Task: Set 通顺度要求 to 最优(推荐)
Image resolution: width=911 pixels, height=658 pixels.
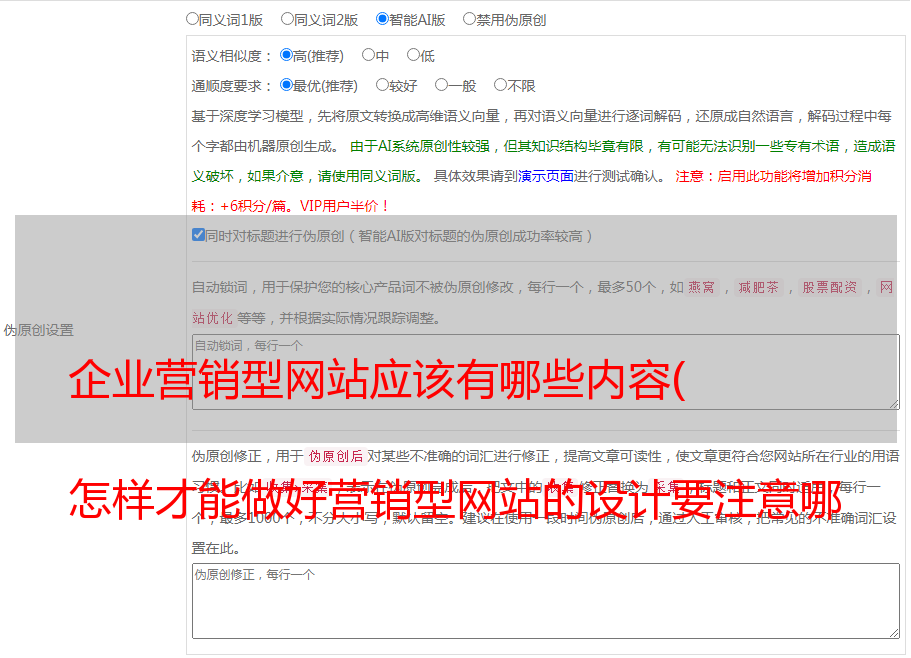Action: [x=286, y=85]
